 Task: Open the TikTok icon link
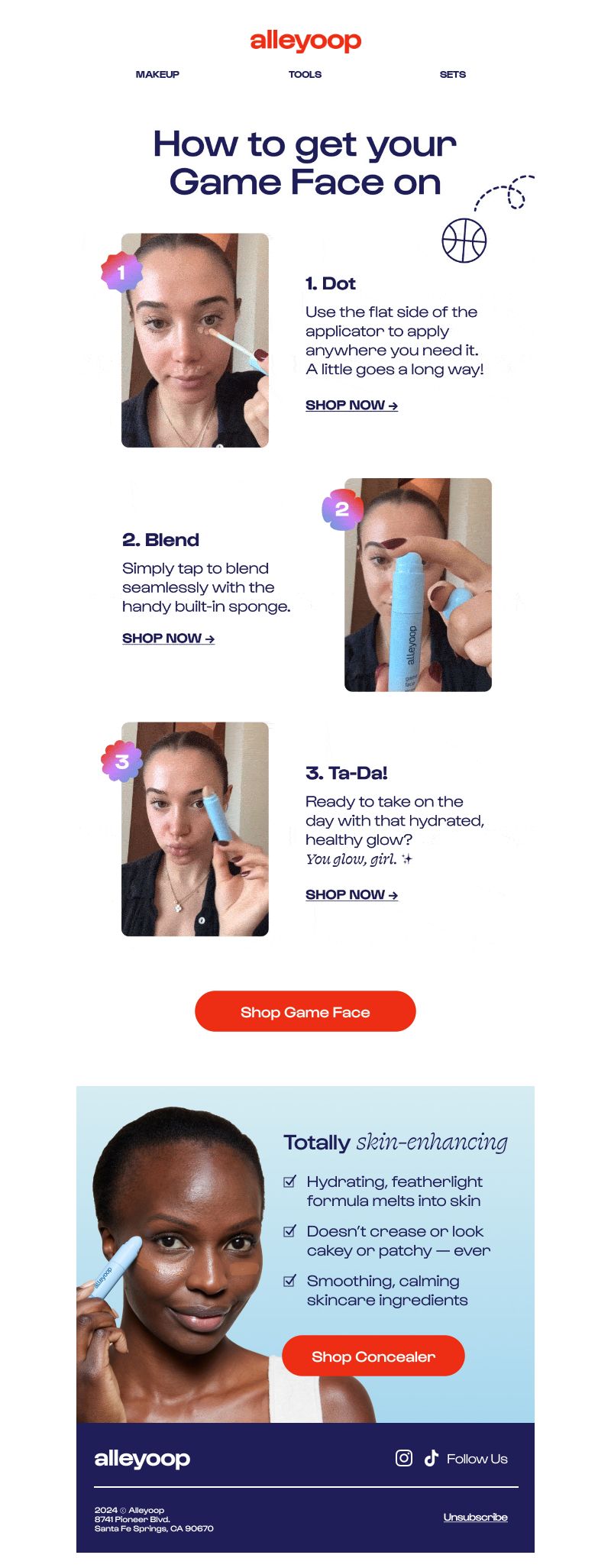pyautogui.click(x=432, y=1458)
